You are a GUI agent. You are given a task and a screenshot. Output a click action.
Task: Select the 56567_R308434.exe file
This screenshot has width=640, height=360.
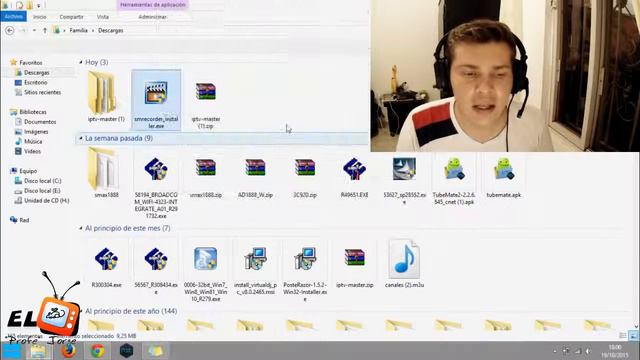coord(156,271)
